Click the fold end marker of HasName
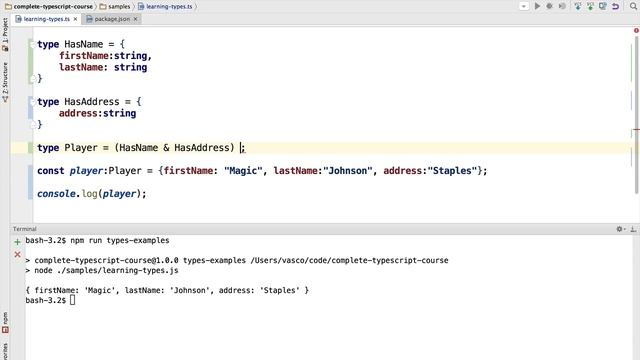 33,79
